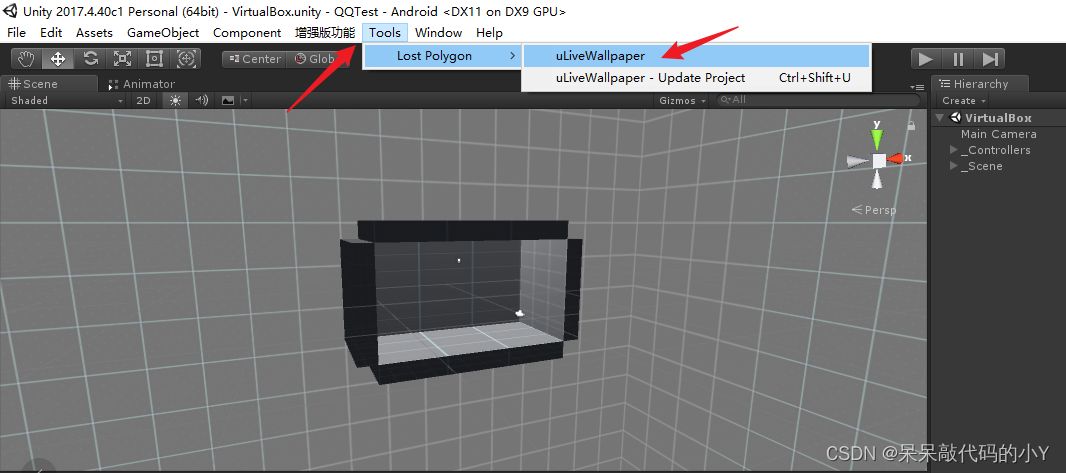The width and height of the screenshot is (1066, 473).
Task: Open the Assets menu
Action: (94, 33)
